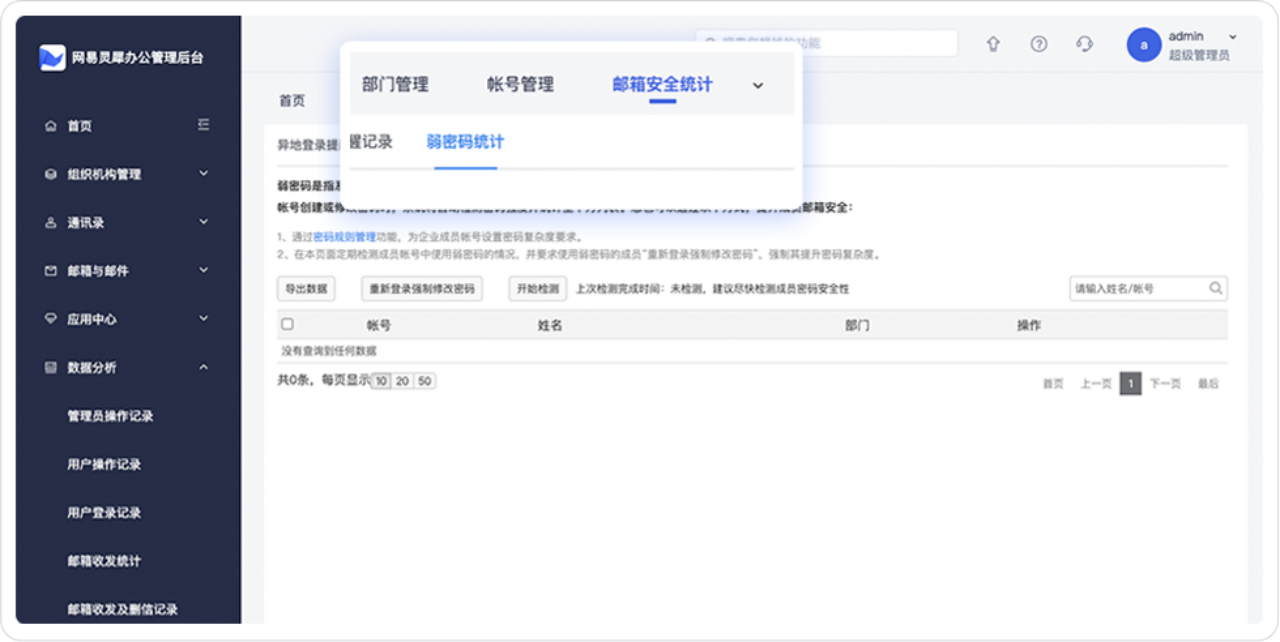1280x642 pixels.
Task: Click the sidebar collapse icon beside 首页
Action: 204,125
